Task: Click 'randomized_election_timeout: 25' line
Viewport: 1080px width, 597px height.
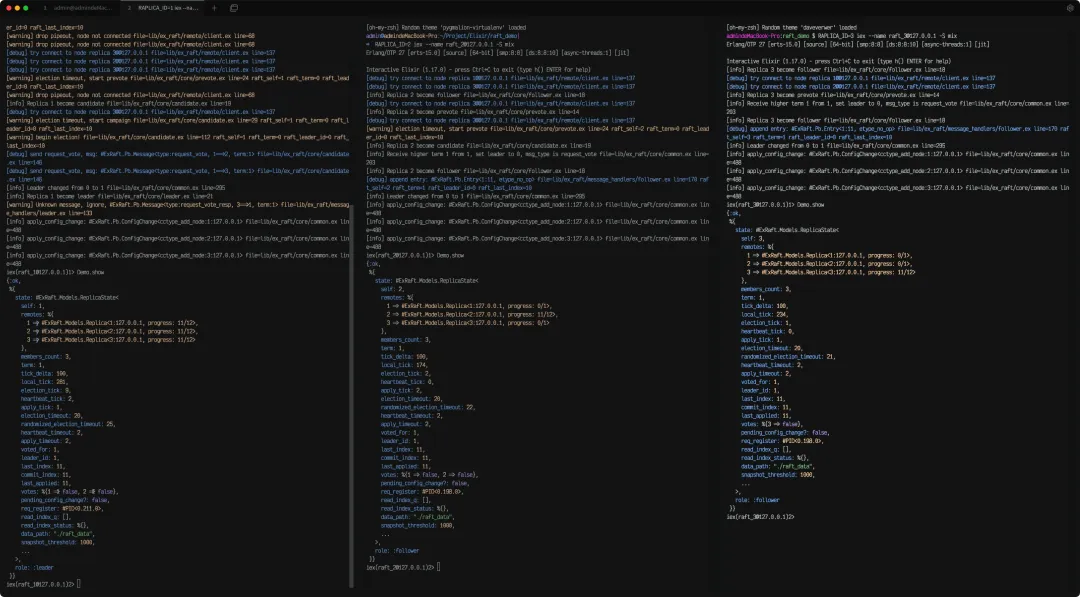Action: (68, 424)
